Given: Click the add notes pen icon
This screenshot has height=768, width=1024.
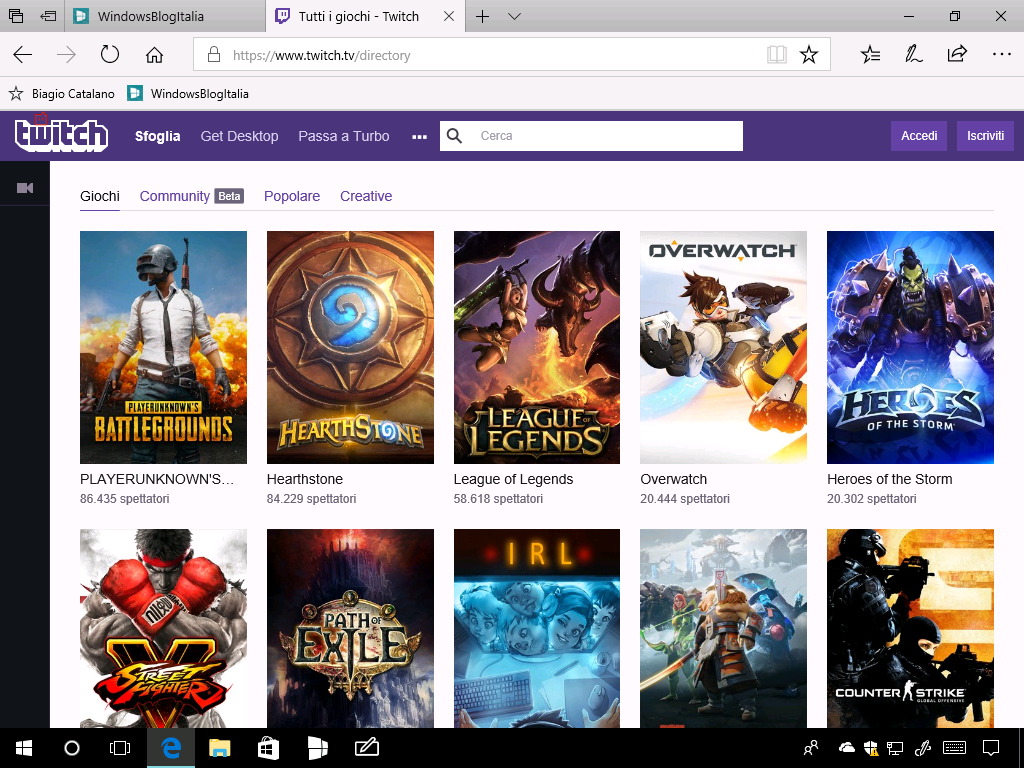Looking at the screenshot, I should pos(913,54).
